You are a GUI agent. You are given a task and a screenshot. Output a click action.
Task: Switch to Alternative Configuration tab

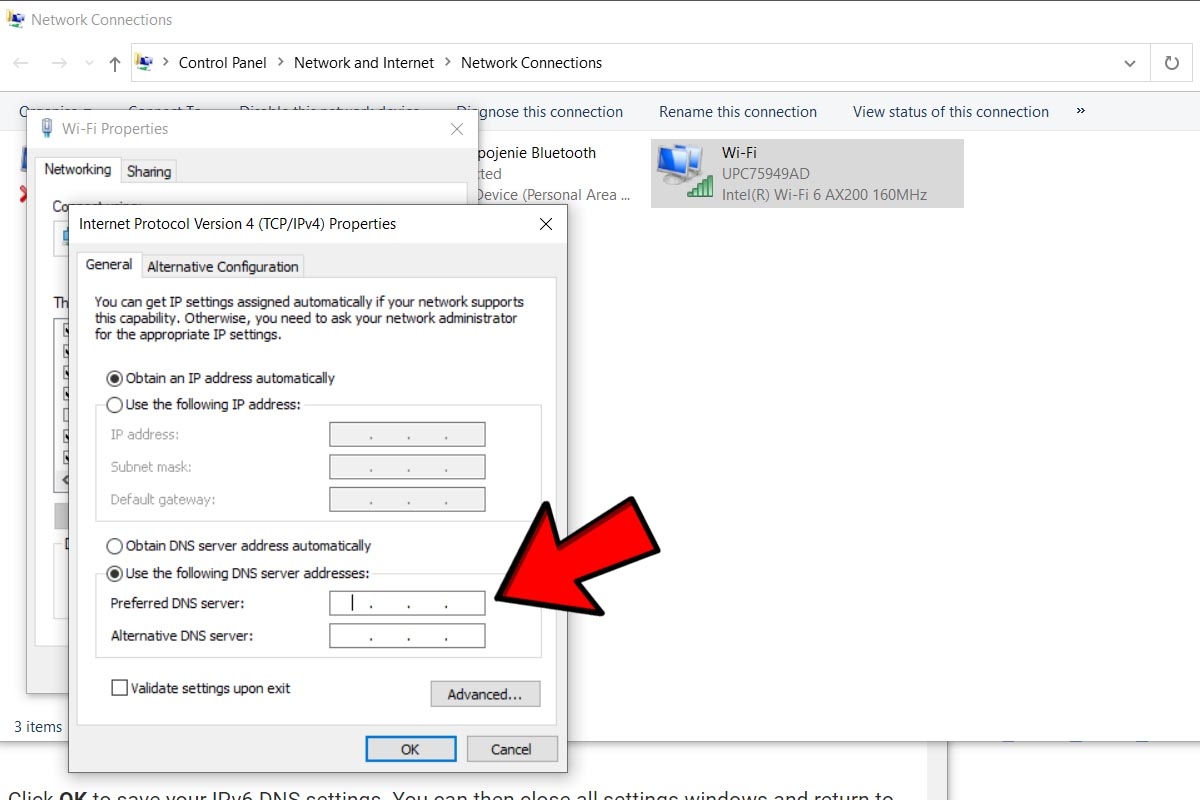point(223,267)
